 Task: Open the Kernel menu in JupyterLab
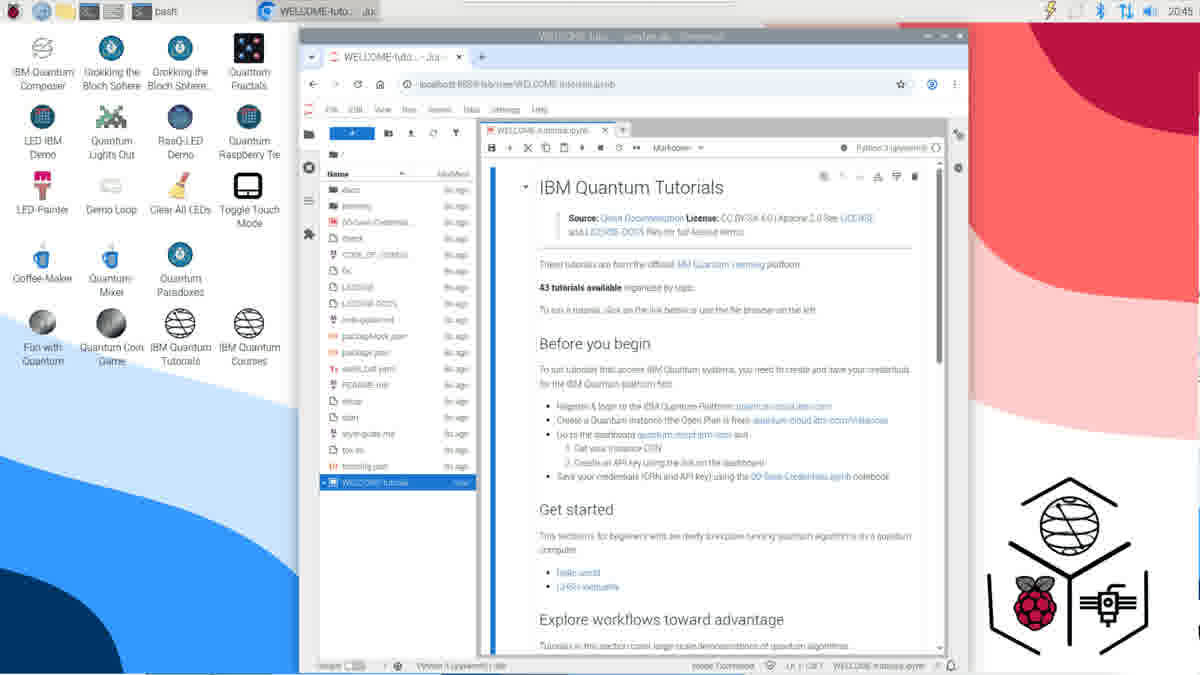pos(439,110)
